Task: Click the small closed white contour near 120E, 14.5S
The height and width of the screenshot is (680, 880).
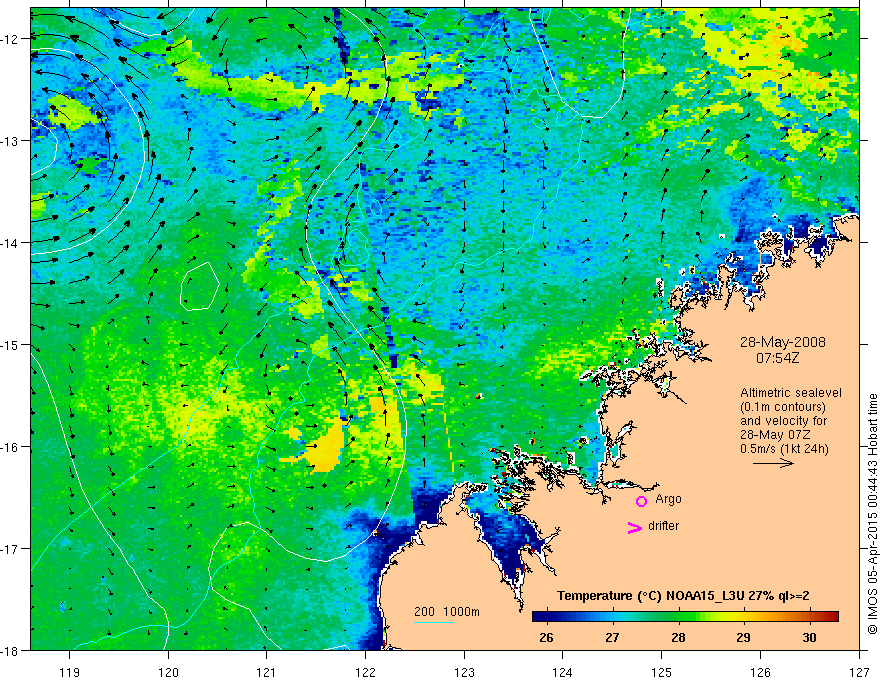Action: 200,286
